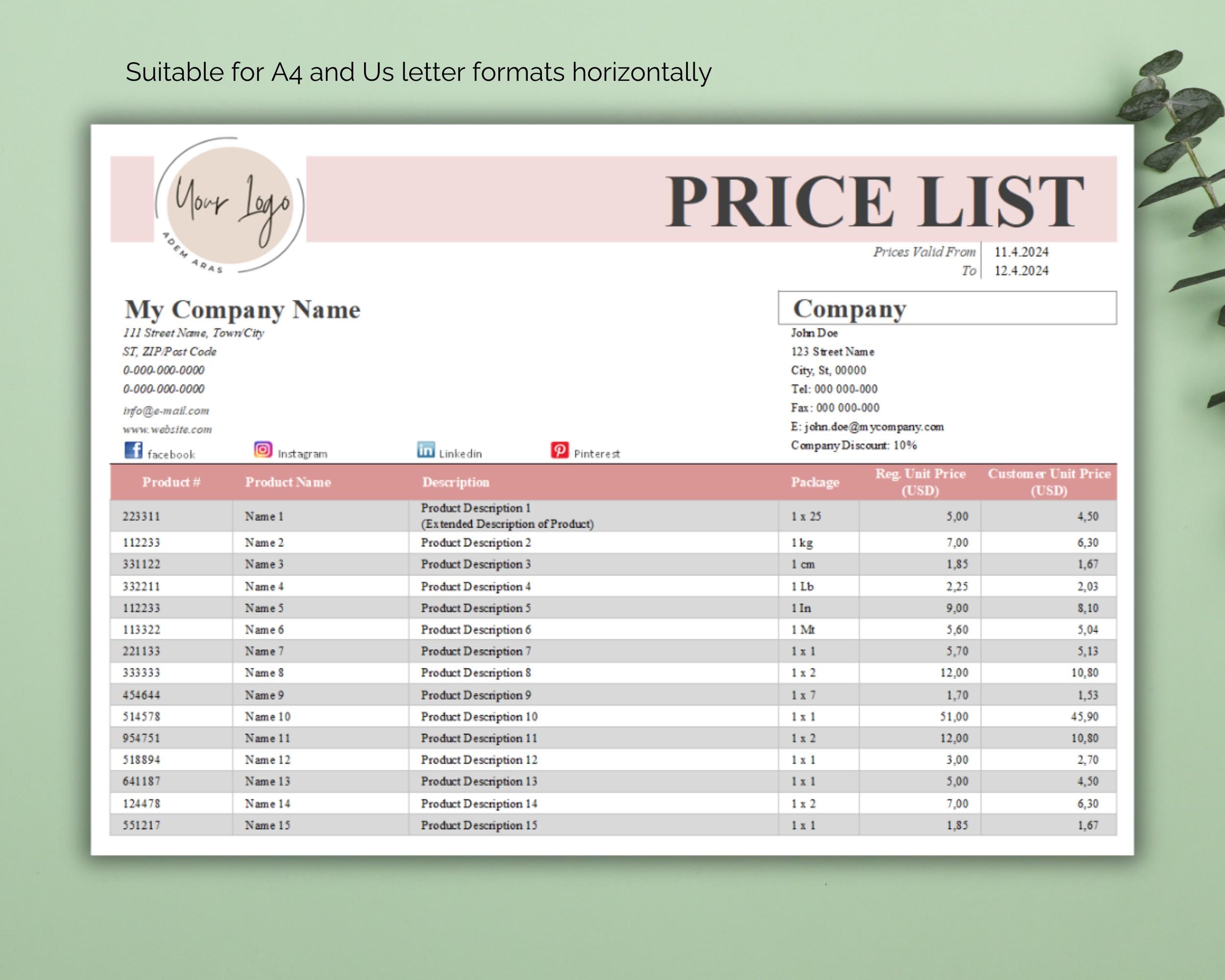The width and height of the screenshot is (1225, 980).
Task: Click the Pinterest icon
Action: [560, 449]
